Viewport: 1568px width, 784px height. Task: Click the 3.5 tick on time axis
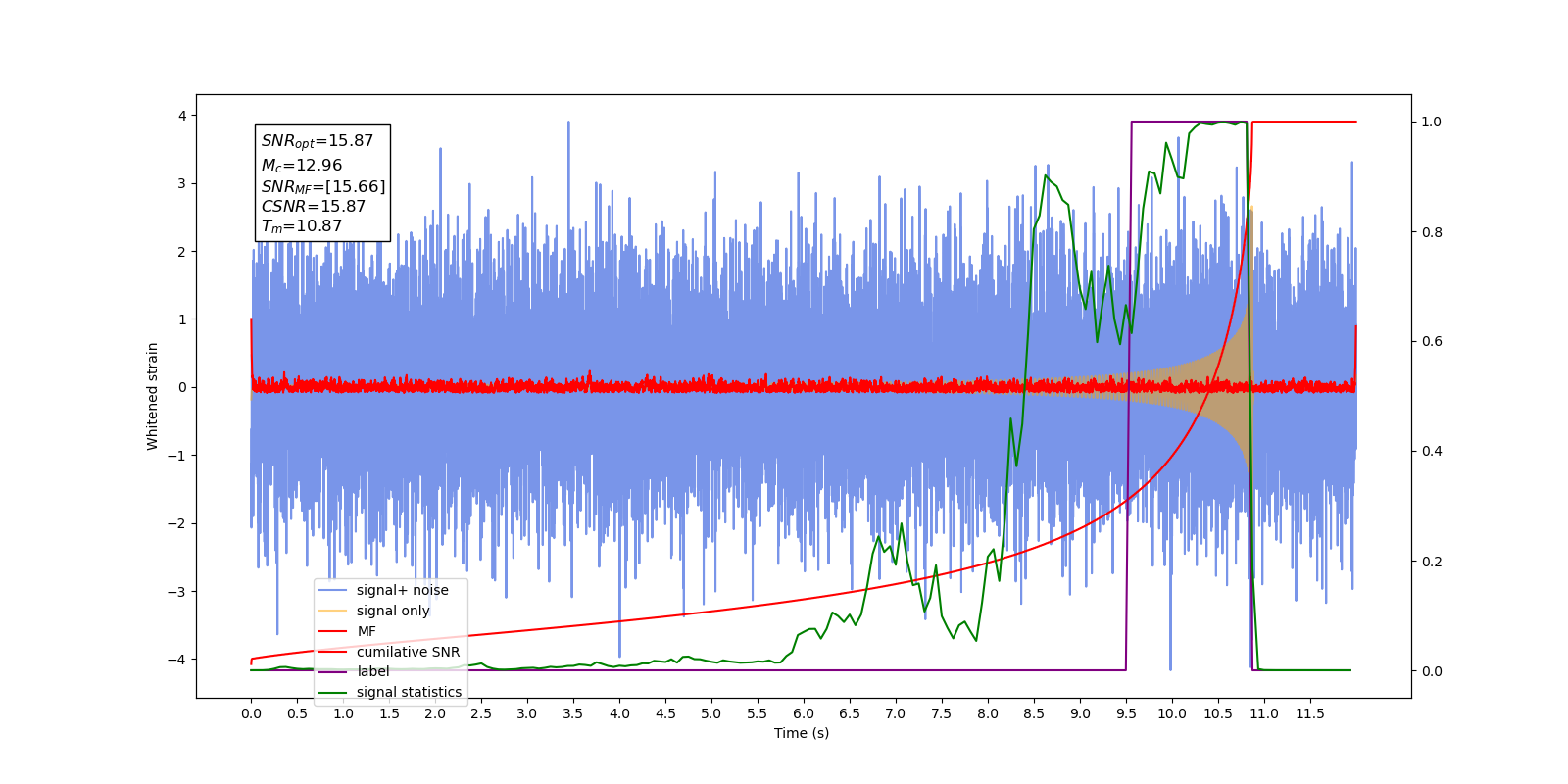click(x=573, y=713)
